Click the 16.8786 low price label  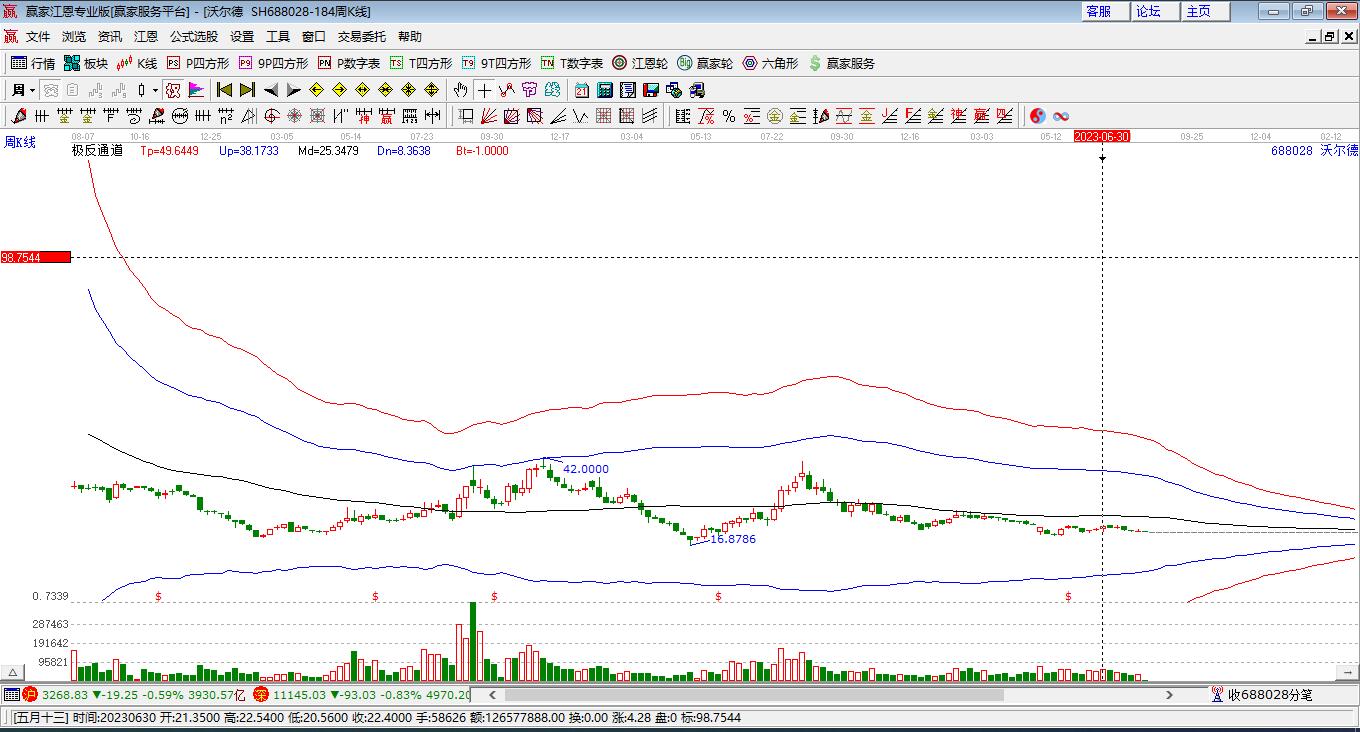pos(733,539)
